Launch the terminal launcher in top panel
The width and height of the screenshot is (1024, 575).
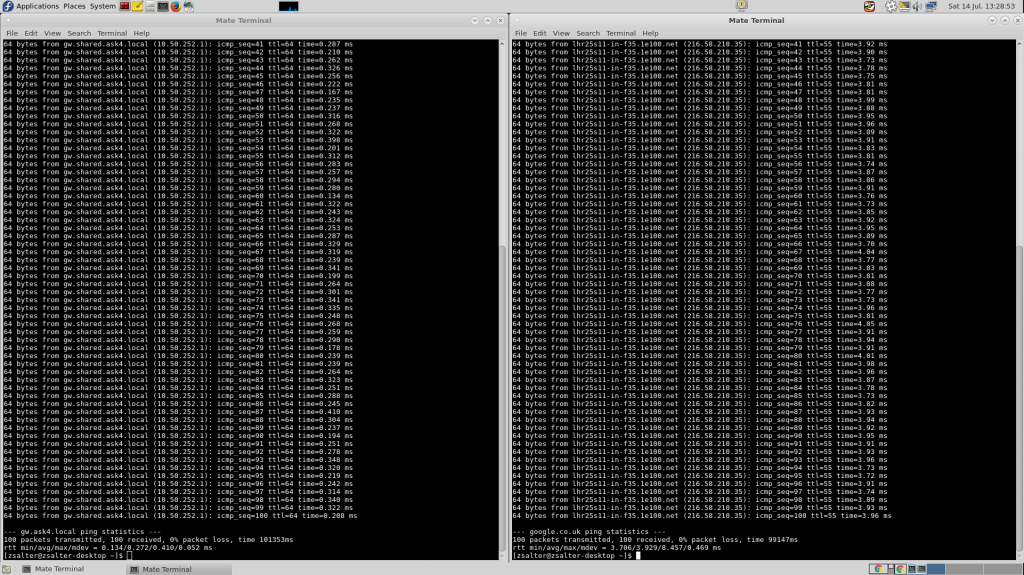coord(163,6)
